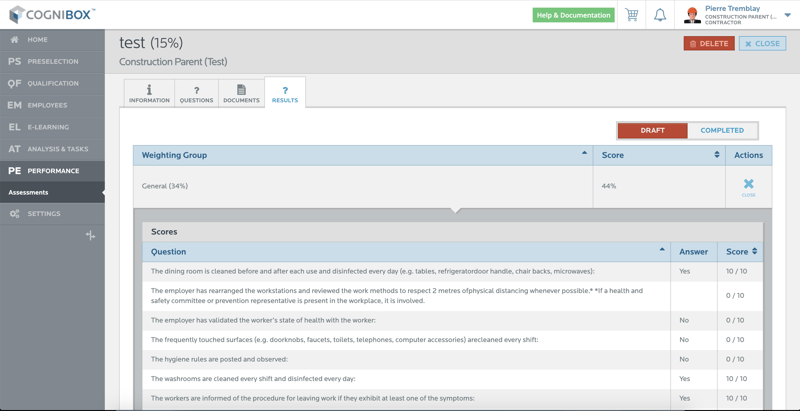Click the dining room cleaned question row
Screen dimensions: 800x411
453,271
